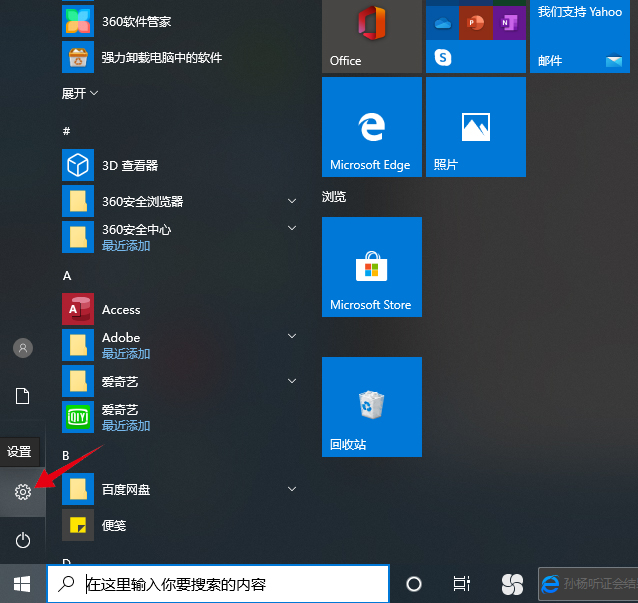Open the 邮件 Mail tile
This screenshot has height=603, width=638.
580,36
